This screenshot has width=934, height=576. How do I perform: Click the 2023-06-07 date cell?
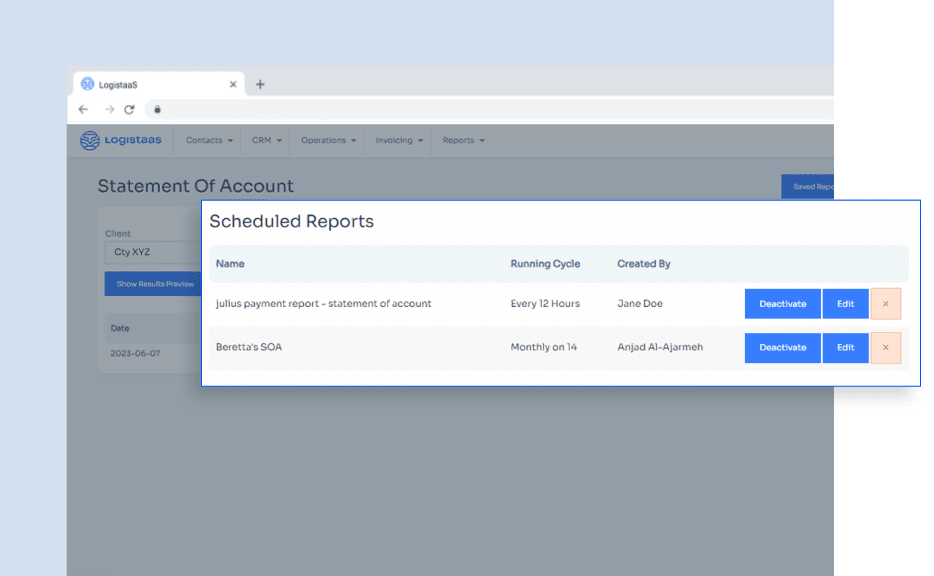pyautogui.click(x=135, y=353)
